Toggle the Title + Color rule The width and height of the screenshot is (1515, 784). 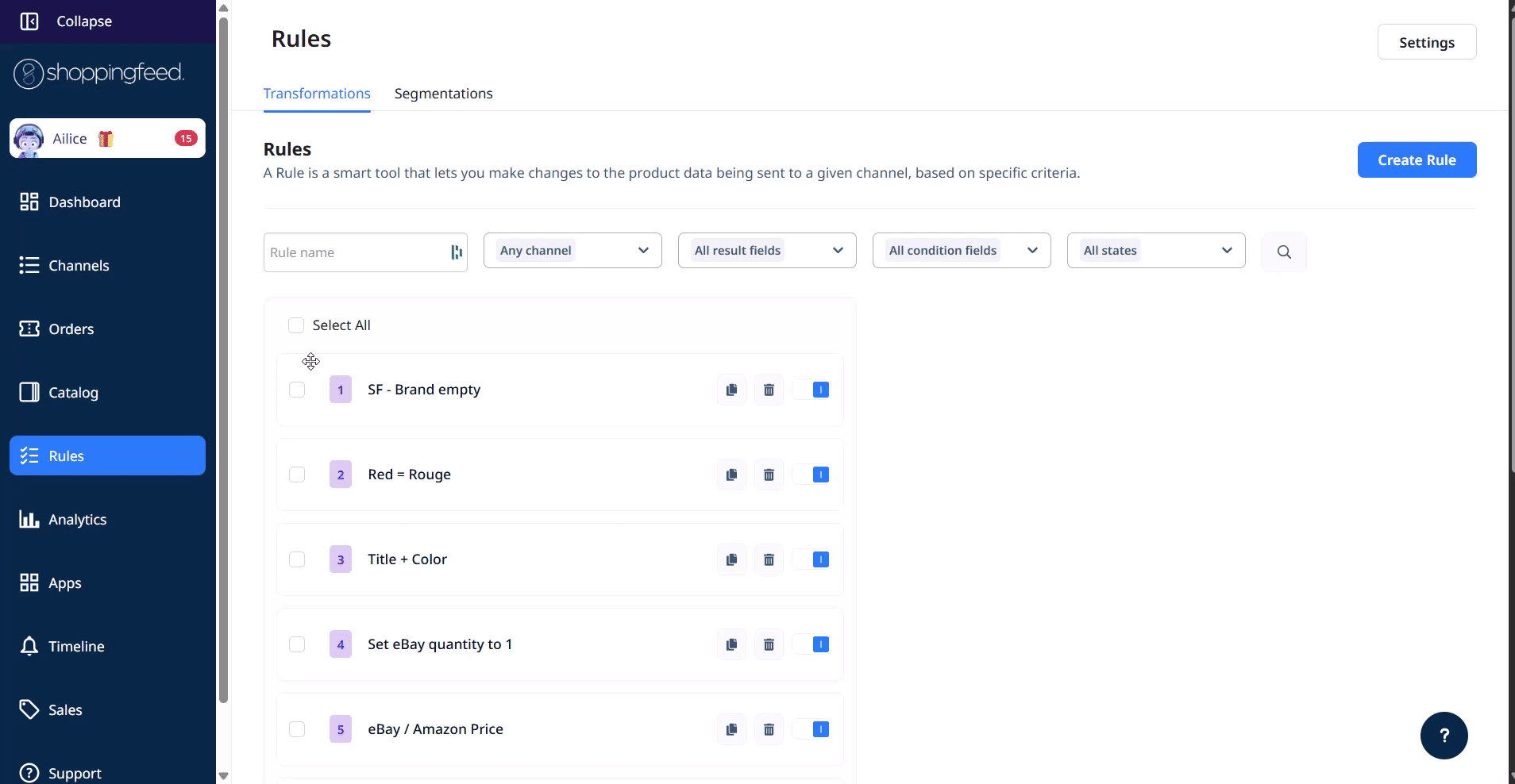(x=811, y=559)
